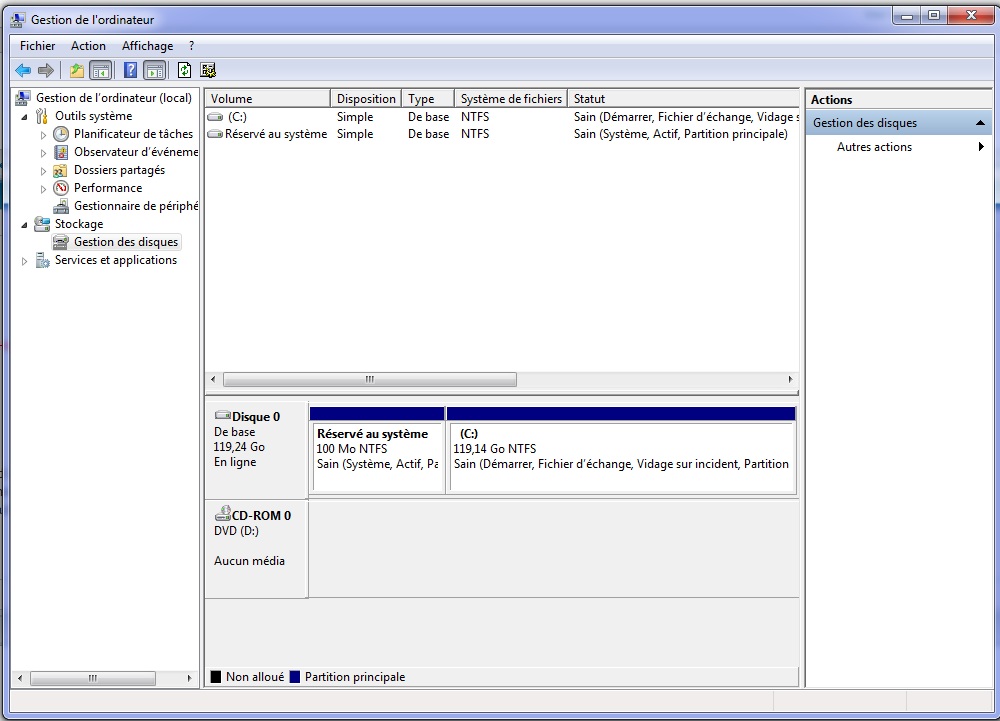Click the Disque 0 drive icon

tap(223, 416)
